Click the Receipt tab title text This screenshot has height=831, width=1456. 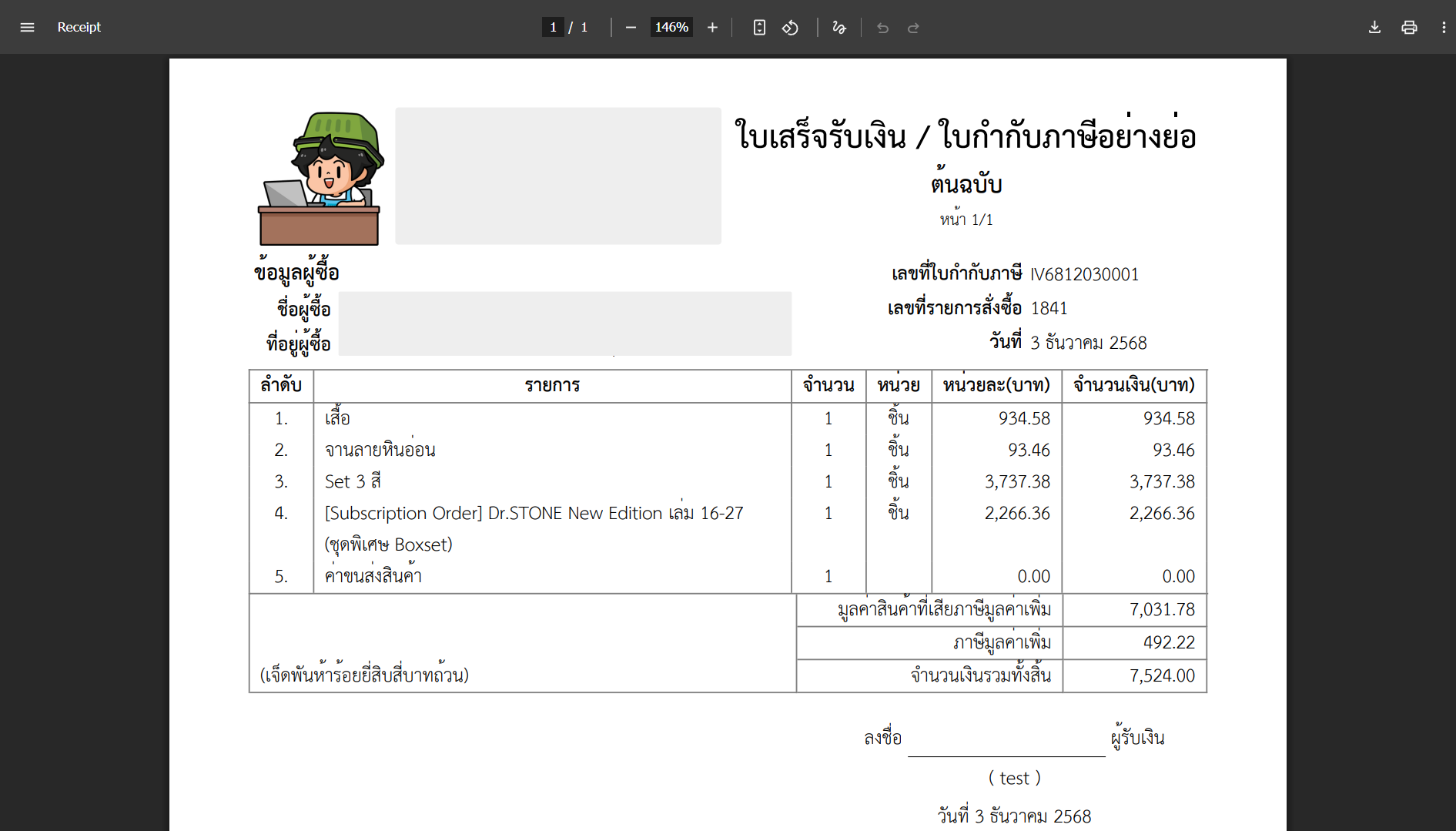coord(79,27)
